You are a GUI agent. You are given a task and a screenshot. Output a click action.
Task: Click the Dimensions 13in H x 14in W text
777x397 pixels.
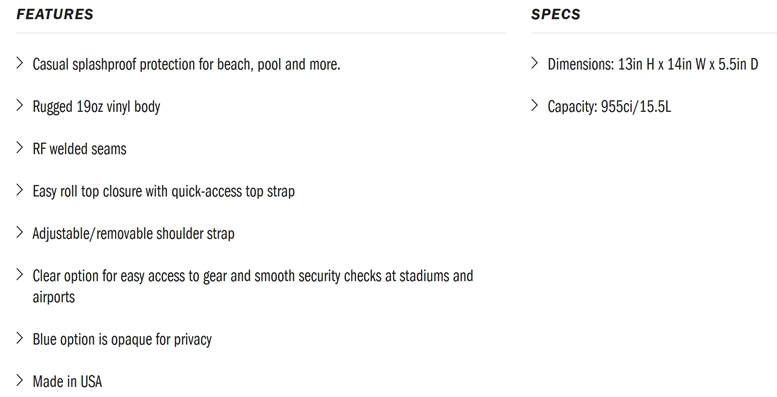[x=653, y=64]
